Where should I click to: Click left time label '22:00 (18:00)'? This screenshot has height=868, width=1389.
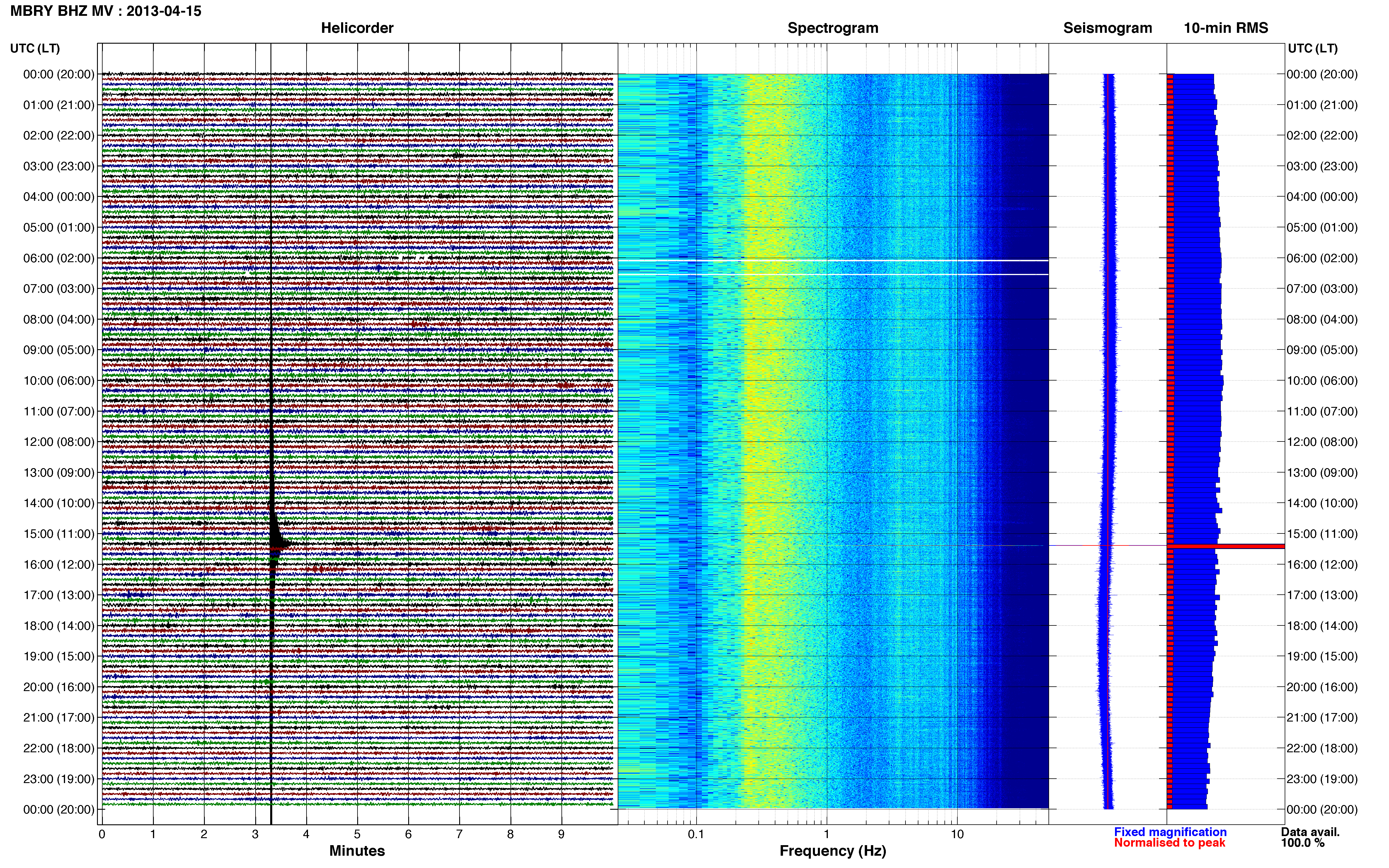[x=59, y=748]
